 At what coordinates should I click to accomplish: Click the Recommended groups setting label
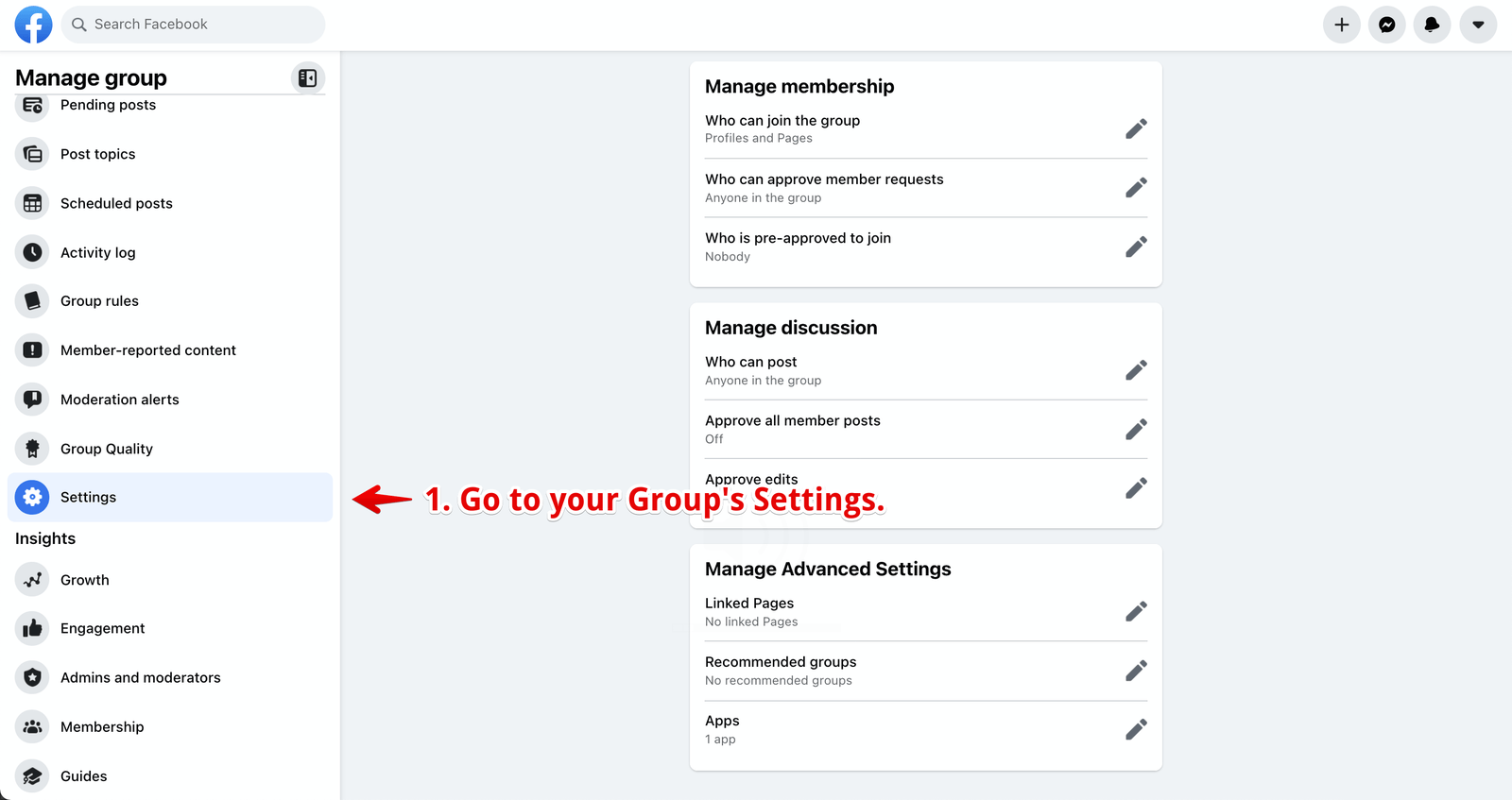(781, 662)
